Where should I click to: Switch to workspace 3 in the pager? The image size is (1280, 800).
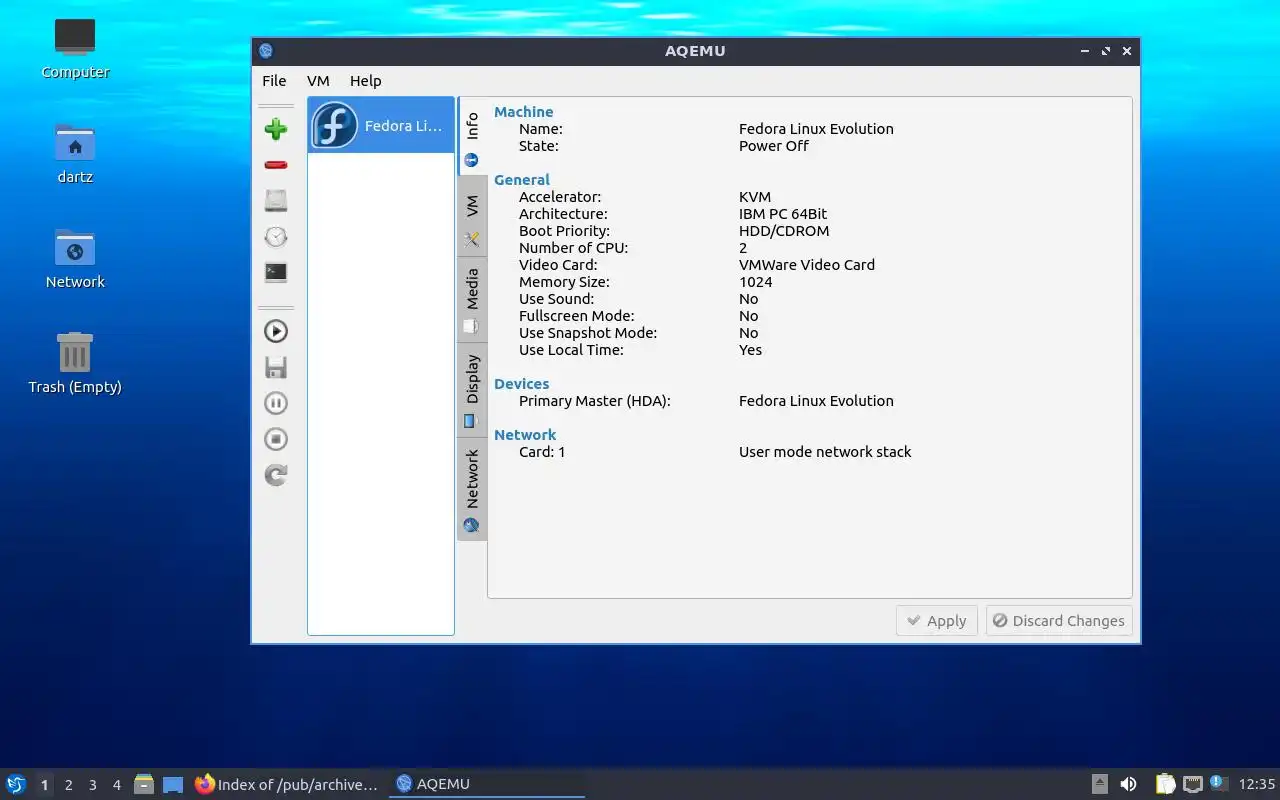tap(92, 785)
